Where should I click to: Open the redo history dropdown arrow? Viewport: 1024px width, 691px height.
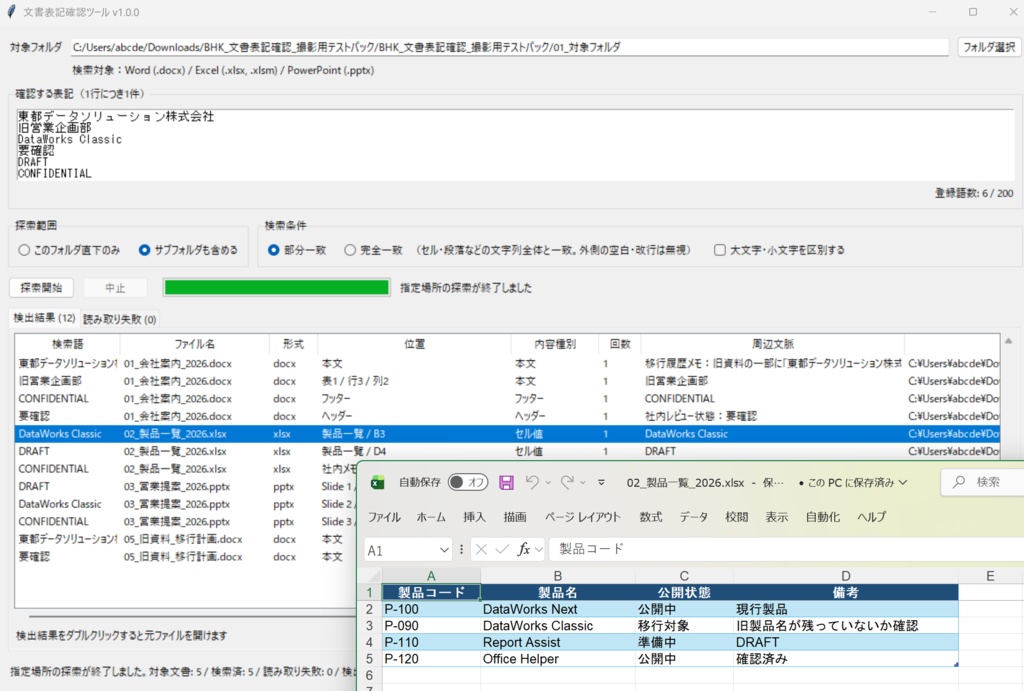pyautogui.click(x=583, y=483)
